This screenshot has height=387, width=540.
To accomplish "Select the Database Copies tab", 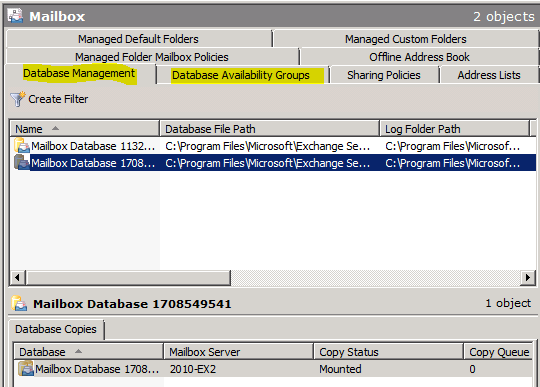I will pyautogui.click(x=56, y=329).
